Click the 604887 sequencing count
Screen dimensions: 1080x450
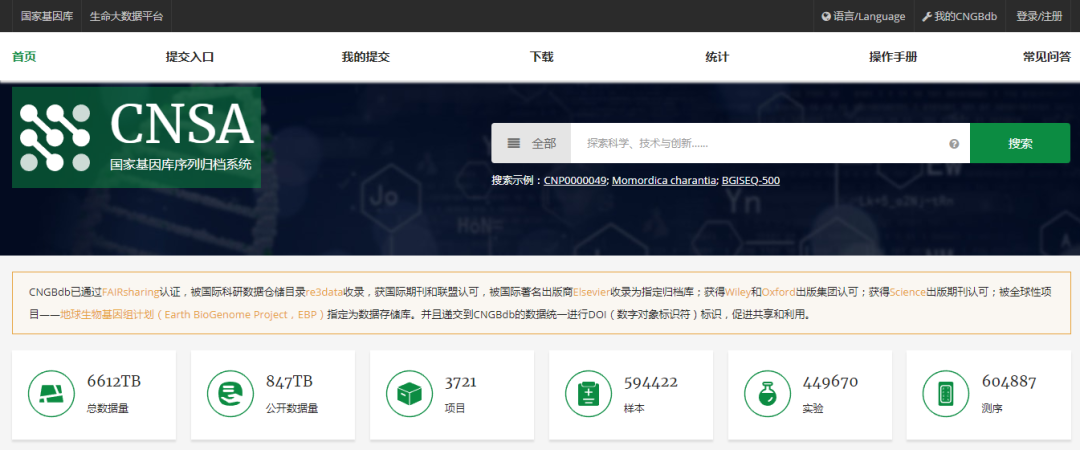[x=1009, y=382]
